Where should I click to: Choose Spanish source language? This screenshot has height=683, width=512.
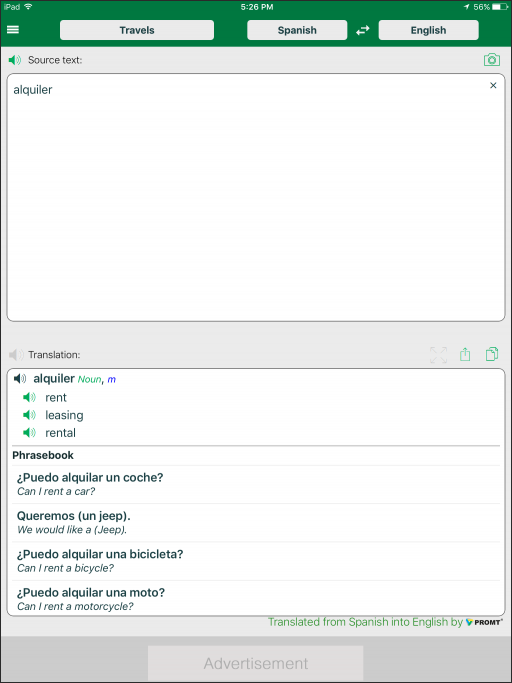click(x=297, y=30)
